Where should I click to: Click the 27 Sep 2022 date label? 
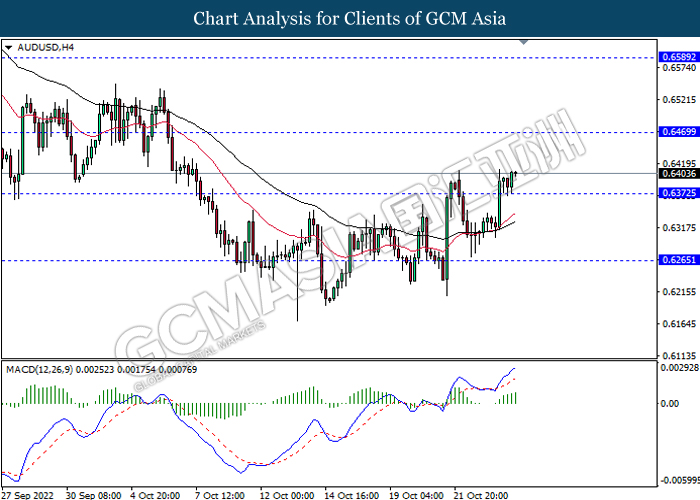[28, 495]
